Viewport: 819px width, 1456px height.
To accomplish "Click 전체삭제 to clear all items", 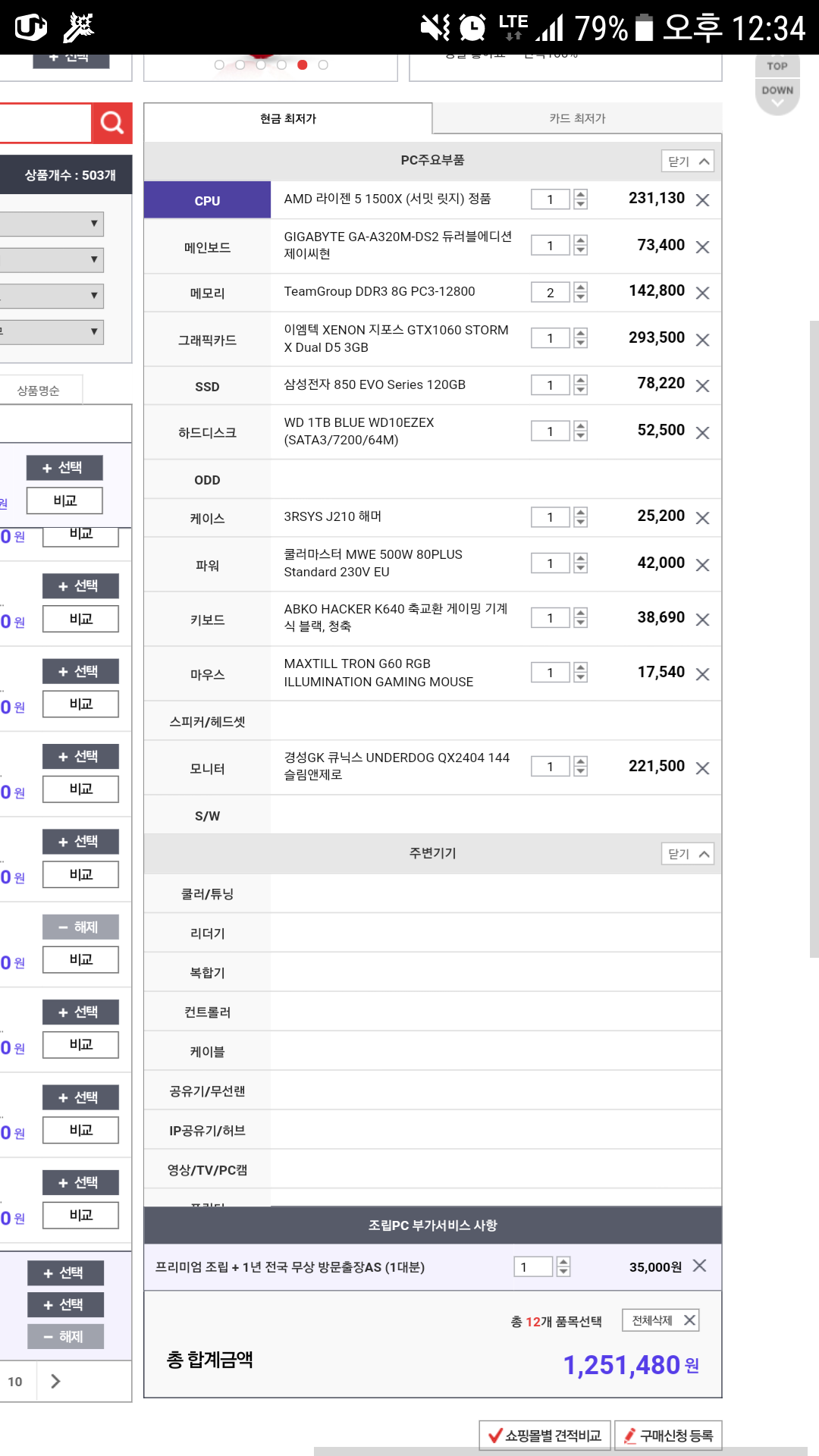I will point(660,1320).
